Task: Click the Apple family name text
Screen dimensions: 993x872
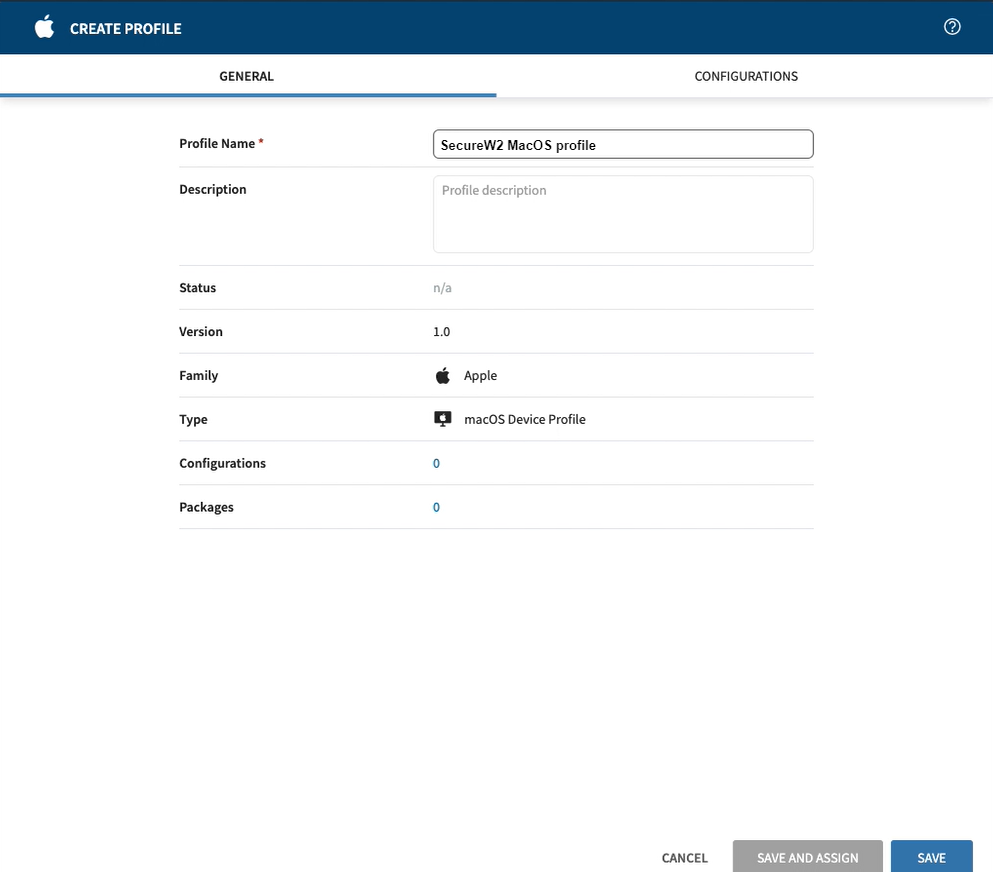Action: tap(480, 376)
